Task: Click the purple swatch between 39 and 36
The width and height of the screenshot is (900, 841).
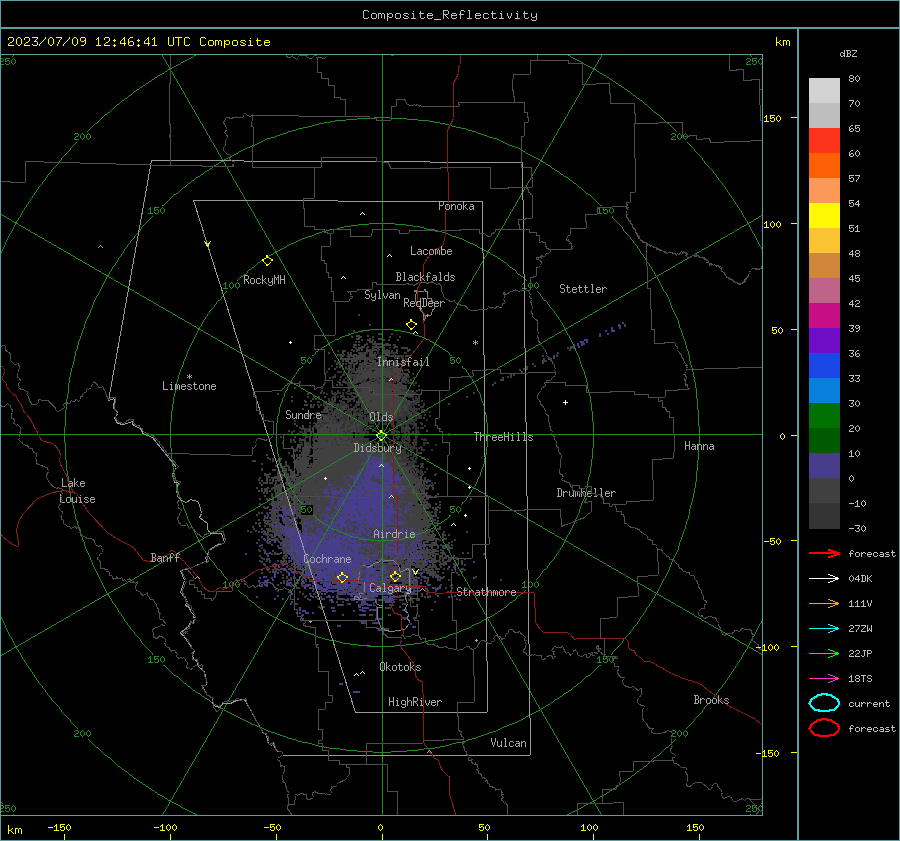Action: pyautogui.click(x=824, y=340)
